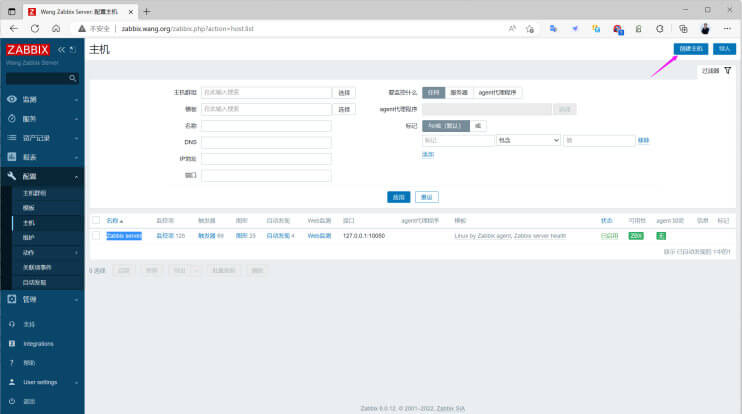
Task: Tick the select-all checkbox in table header
Action: (x=96, y=220)
